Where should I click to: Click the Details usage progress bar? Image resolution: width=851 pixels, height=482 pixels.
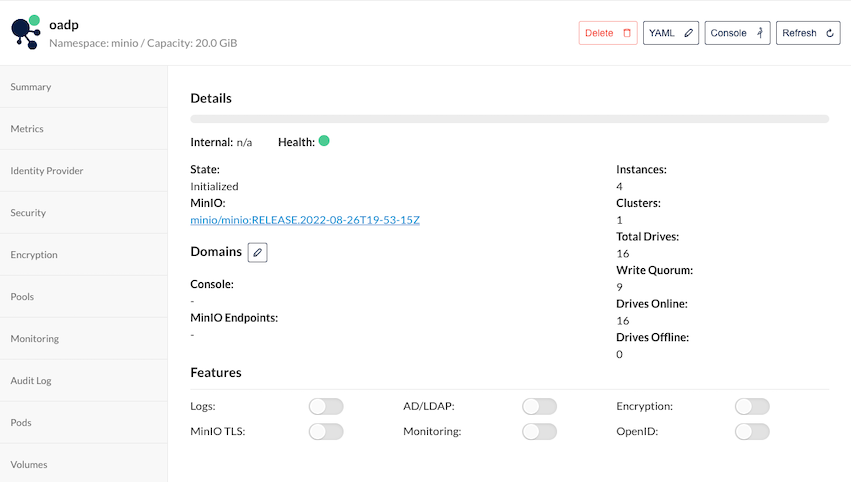click(510, 119)
